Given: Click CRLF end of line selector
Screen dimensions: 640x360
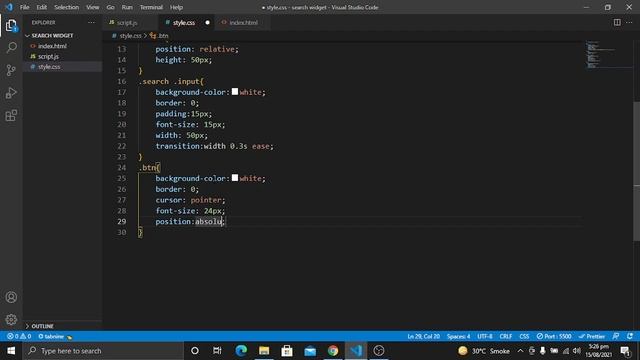Looking at the screenshot, I should (506, 336).
